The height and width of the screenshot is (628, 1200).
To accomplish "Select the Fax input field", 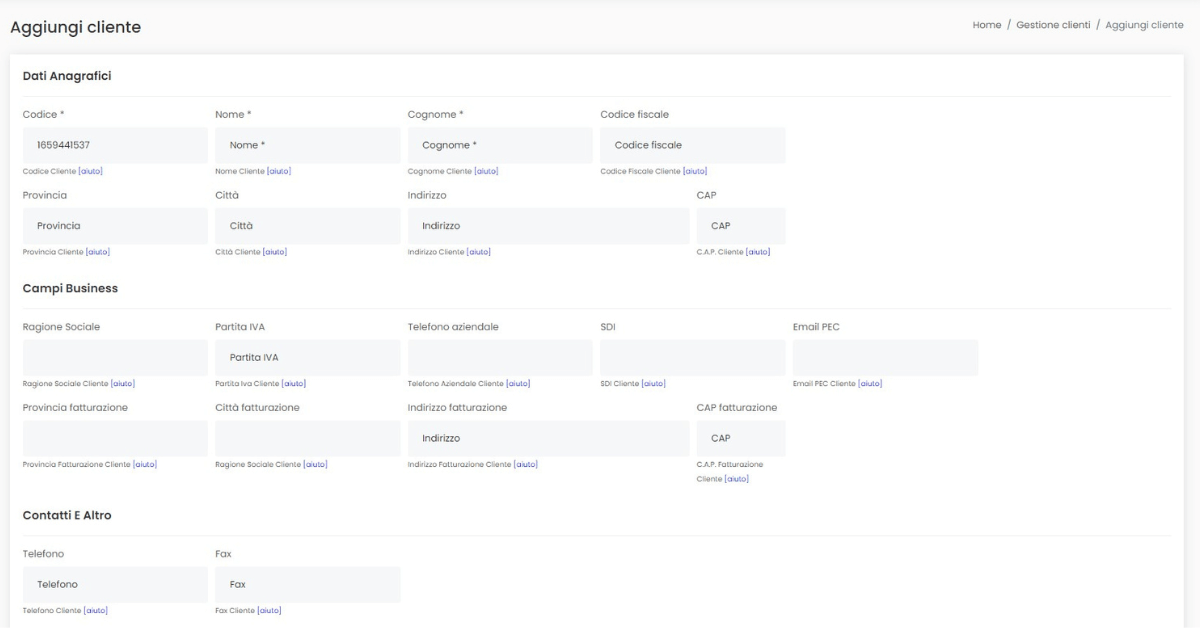I will (x=308, y=585).
